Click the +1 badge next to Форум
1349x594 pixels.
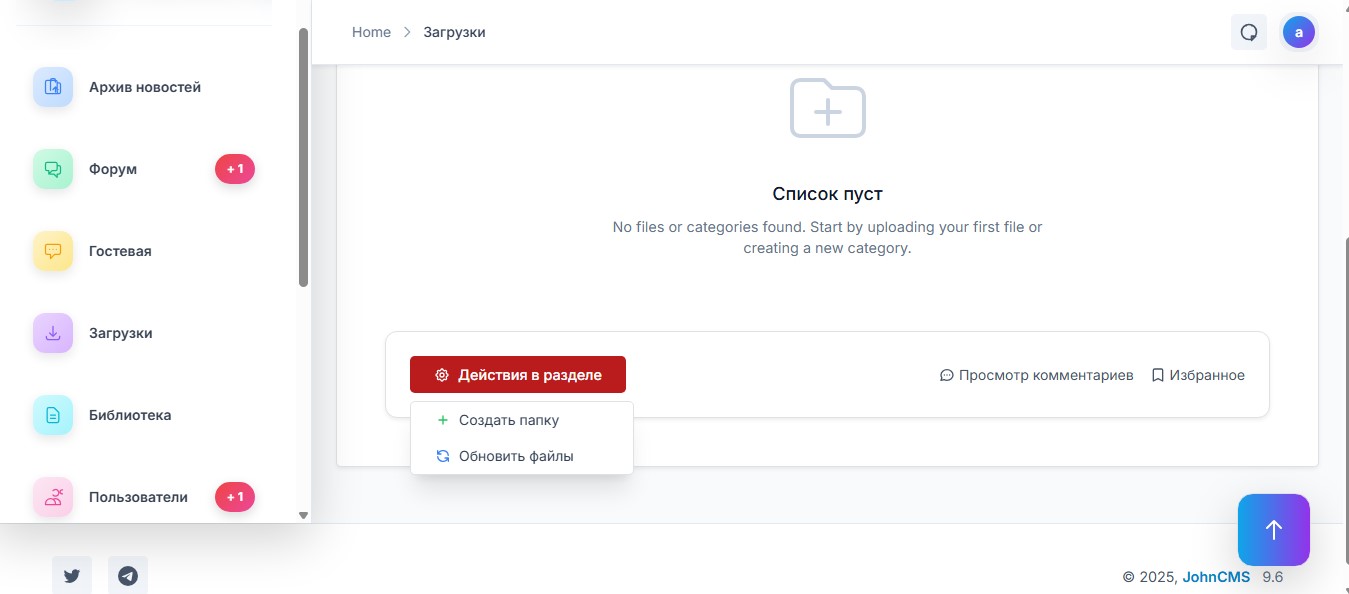(235, 169)
